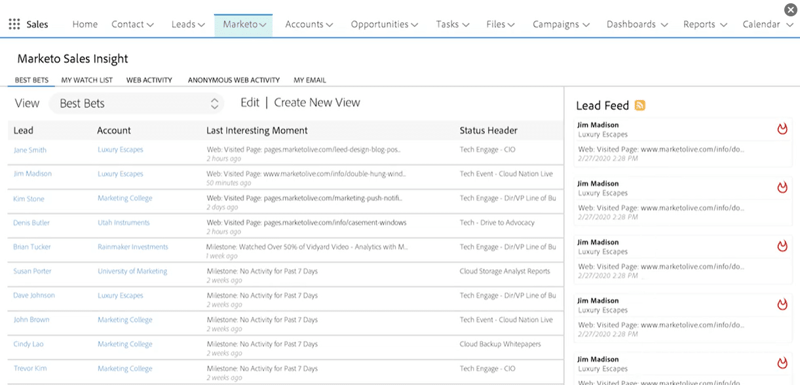The height and width of the screenshot is (385, 800).
Task: Open lead John Brown
Action: click(x=31, y=320)
